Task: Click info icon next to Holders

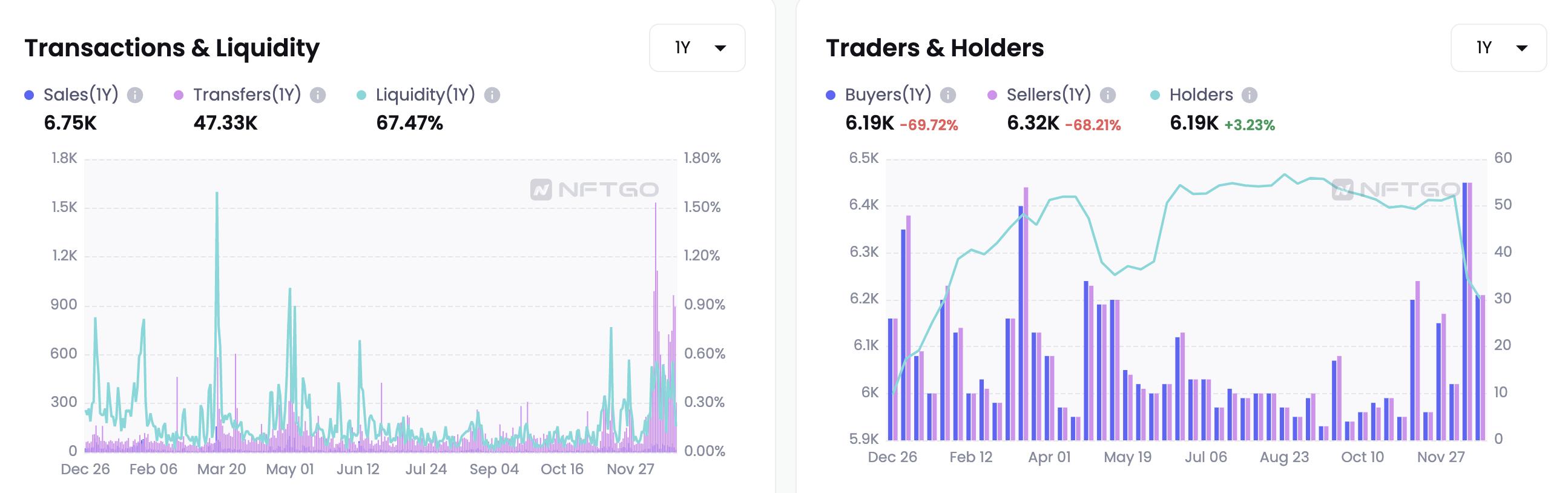Action: pos(1249,95)
